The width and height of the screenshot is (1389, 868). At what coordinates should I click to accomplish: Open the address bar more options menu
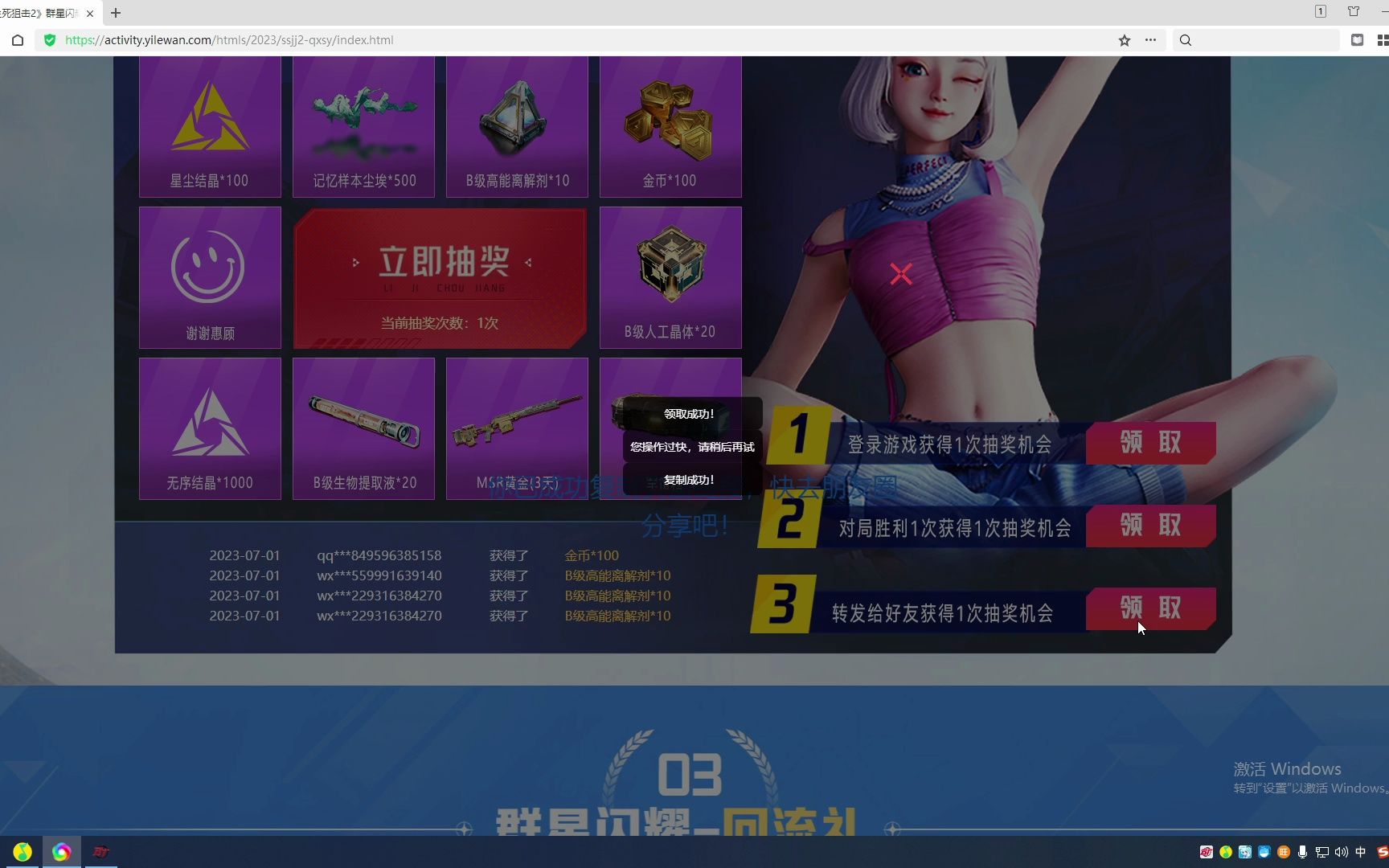pos(1150,40)
